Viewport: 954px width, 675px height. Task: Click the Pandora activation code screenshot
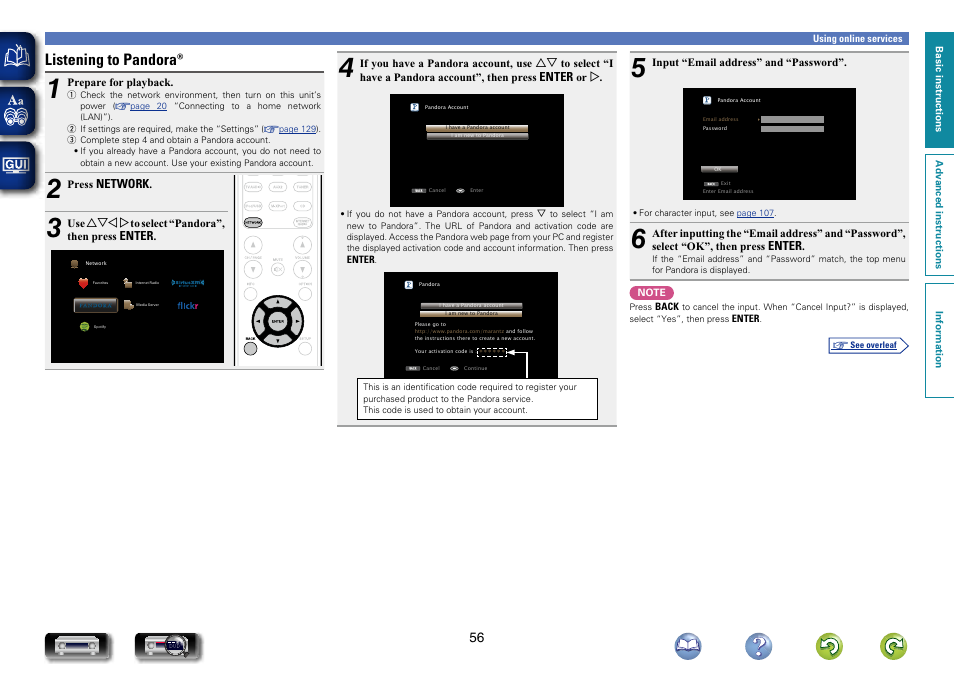tap(471, 325)
